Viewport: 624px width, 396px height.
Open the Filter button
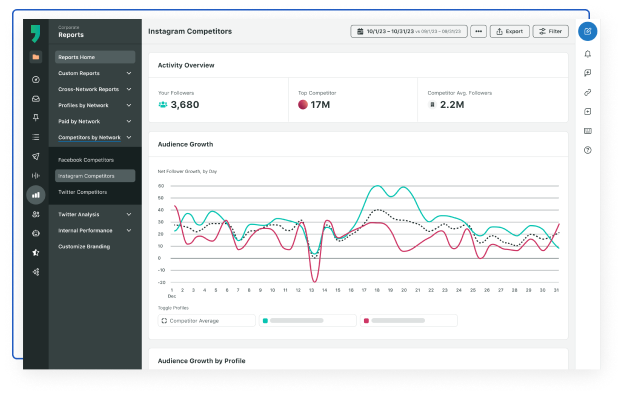coord(550,31)
